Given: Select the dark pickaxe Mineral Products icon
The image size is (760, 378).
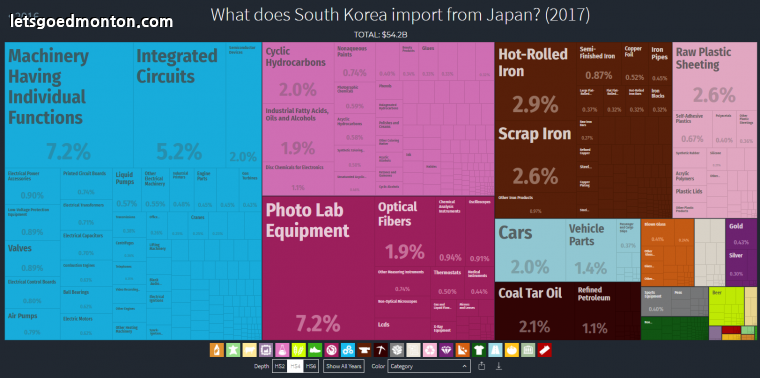Looking at the screenshot, I should [x=380, y=350].
